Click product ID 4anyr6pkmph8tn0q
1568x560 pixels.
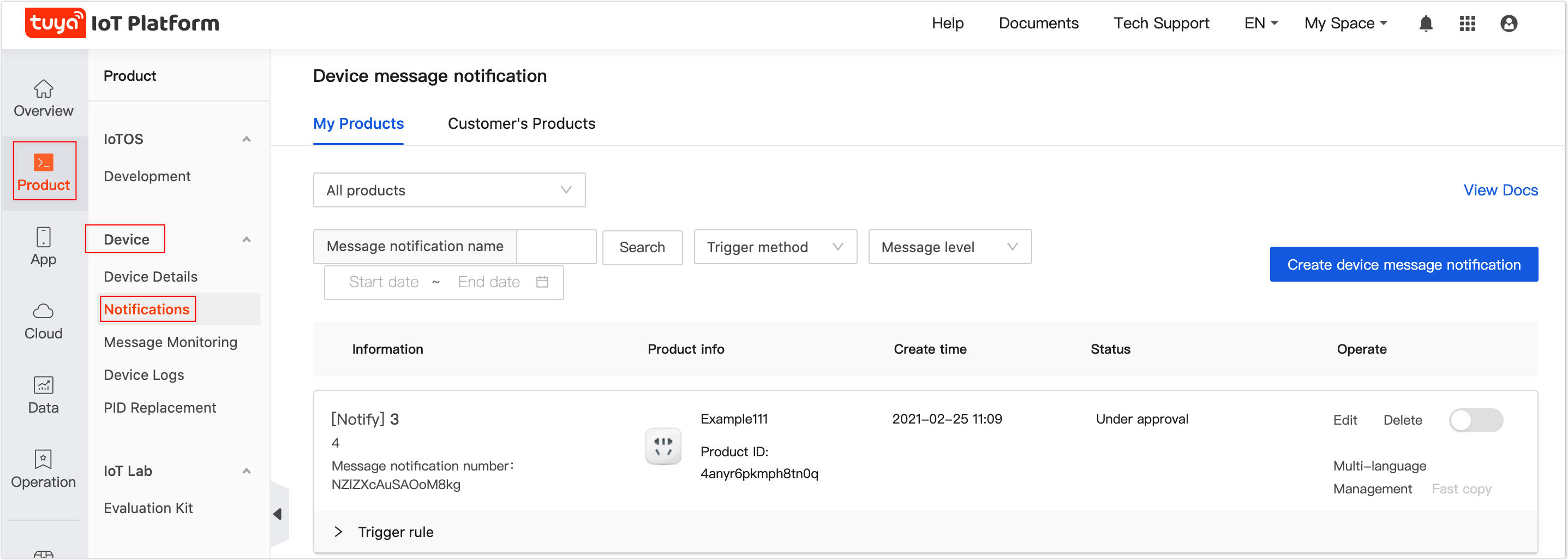tap(759, 474)
